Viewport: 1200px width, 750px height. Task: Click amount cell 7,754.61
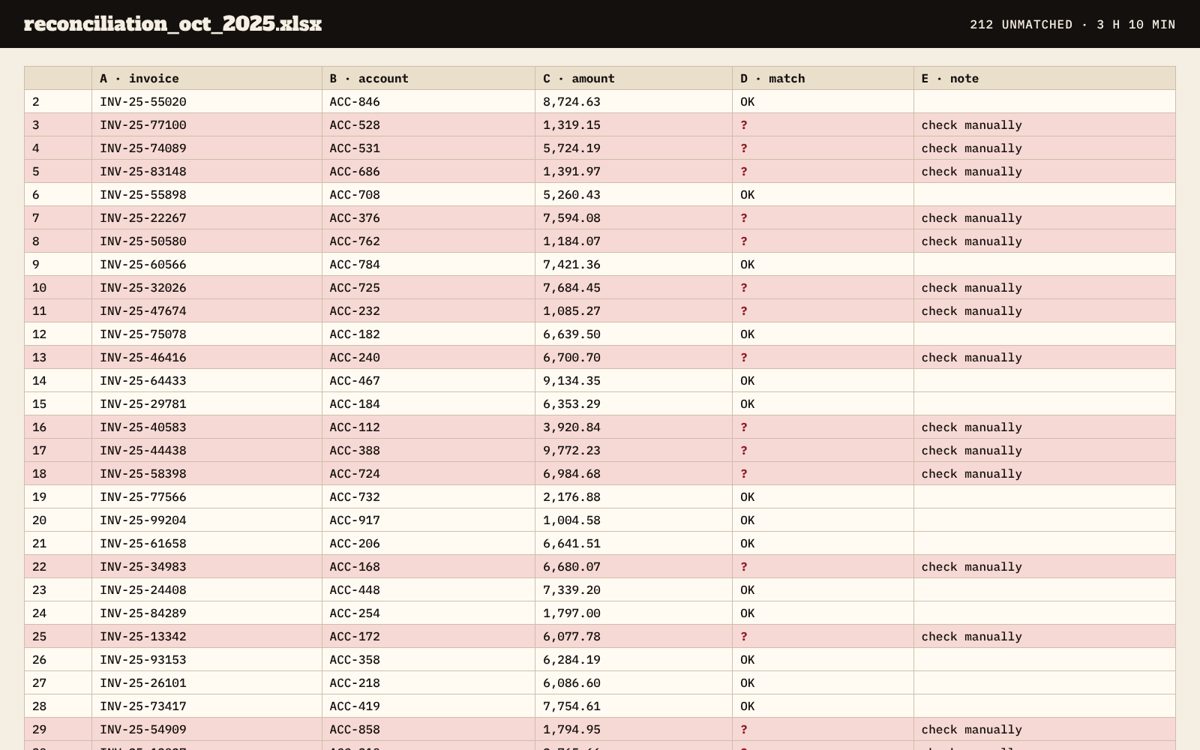point(634,706)
